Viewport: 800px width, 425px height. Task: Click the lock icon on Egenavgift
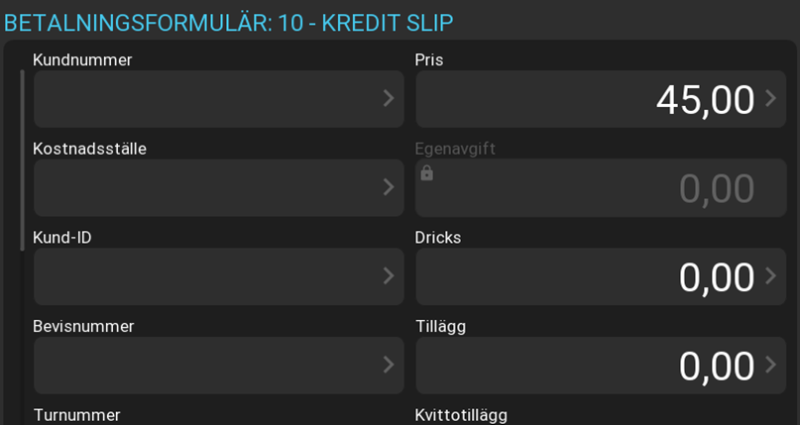point(427,173)
